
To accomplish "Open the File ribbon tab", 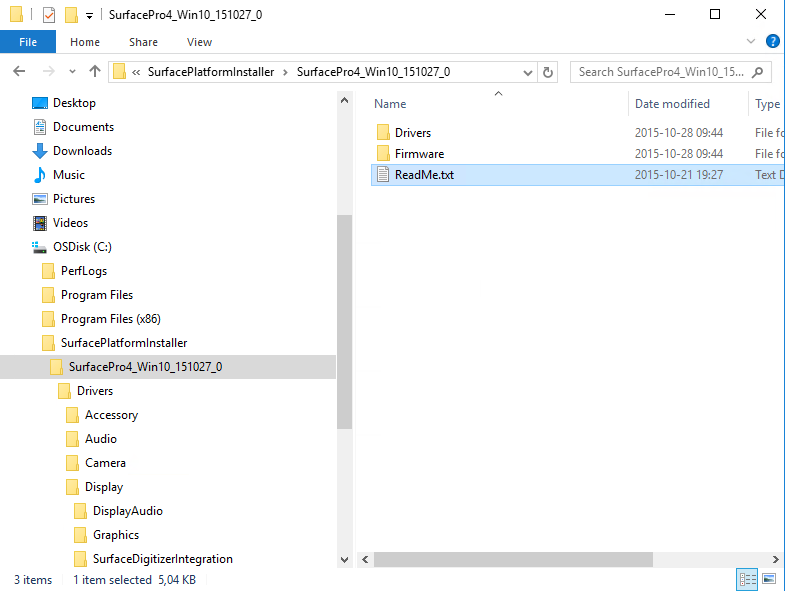I will [x=28, y=42].
